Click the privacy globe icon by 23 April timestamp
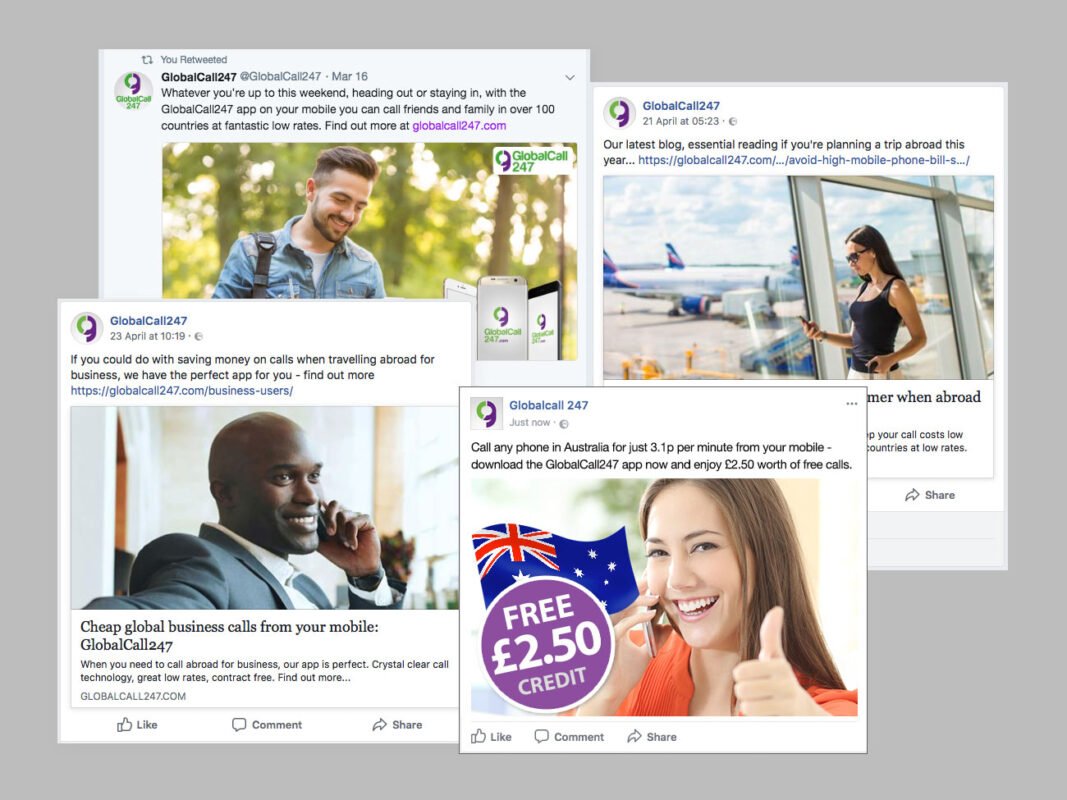The image size is (1067, 800). [199, 337]
